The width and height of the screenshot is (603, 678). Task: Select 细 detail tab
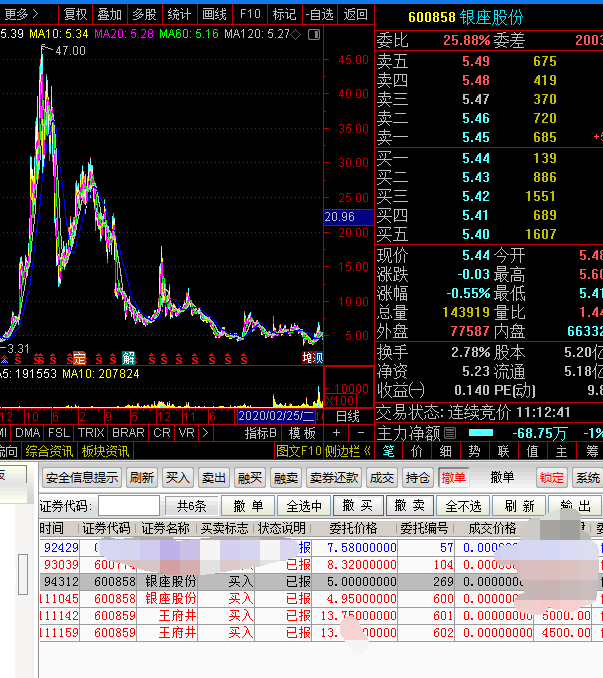(x=445, y=451)
